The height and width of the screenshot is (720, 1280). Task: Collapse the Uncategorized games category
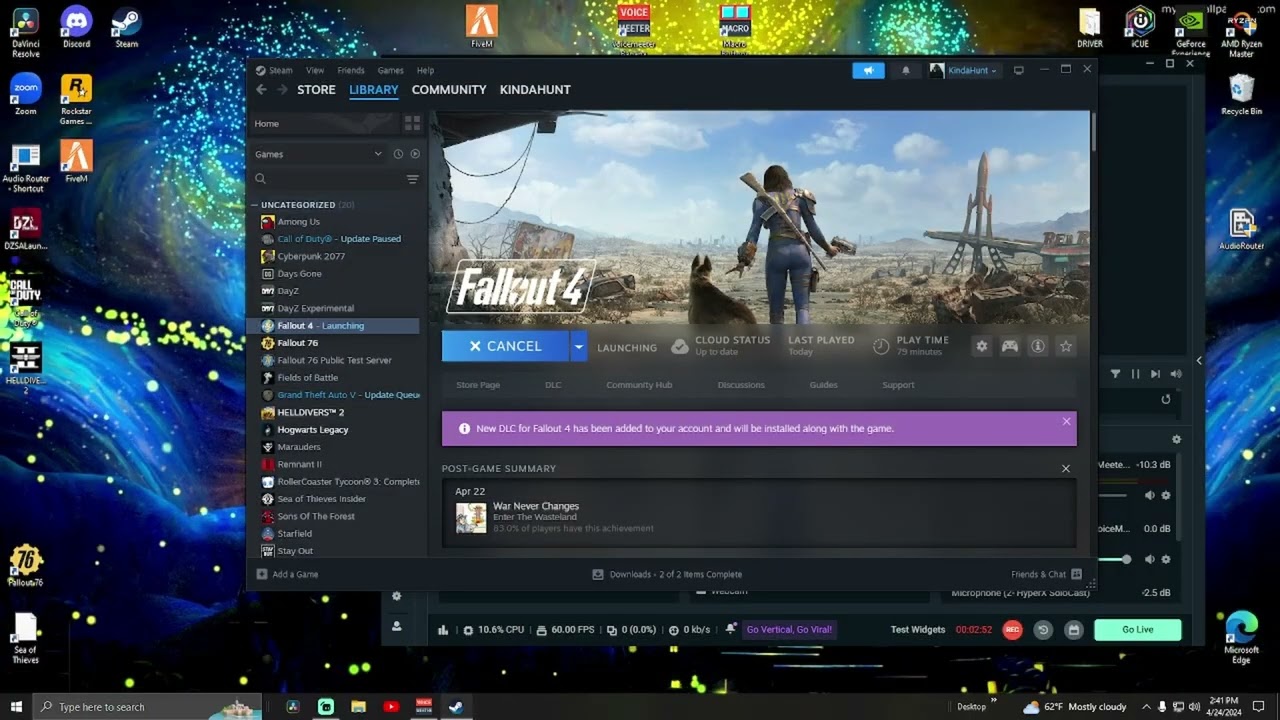[255, 205]
